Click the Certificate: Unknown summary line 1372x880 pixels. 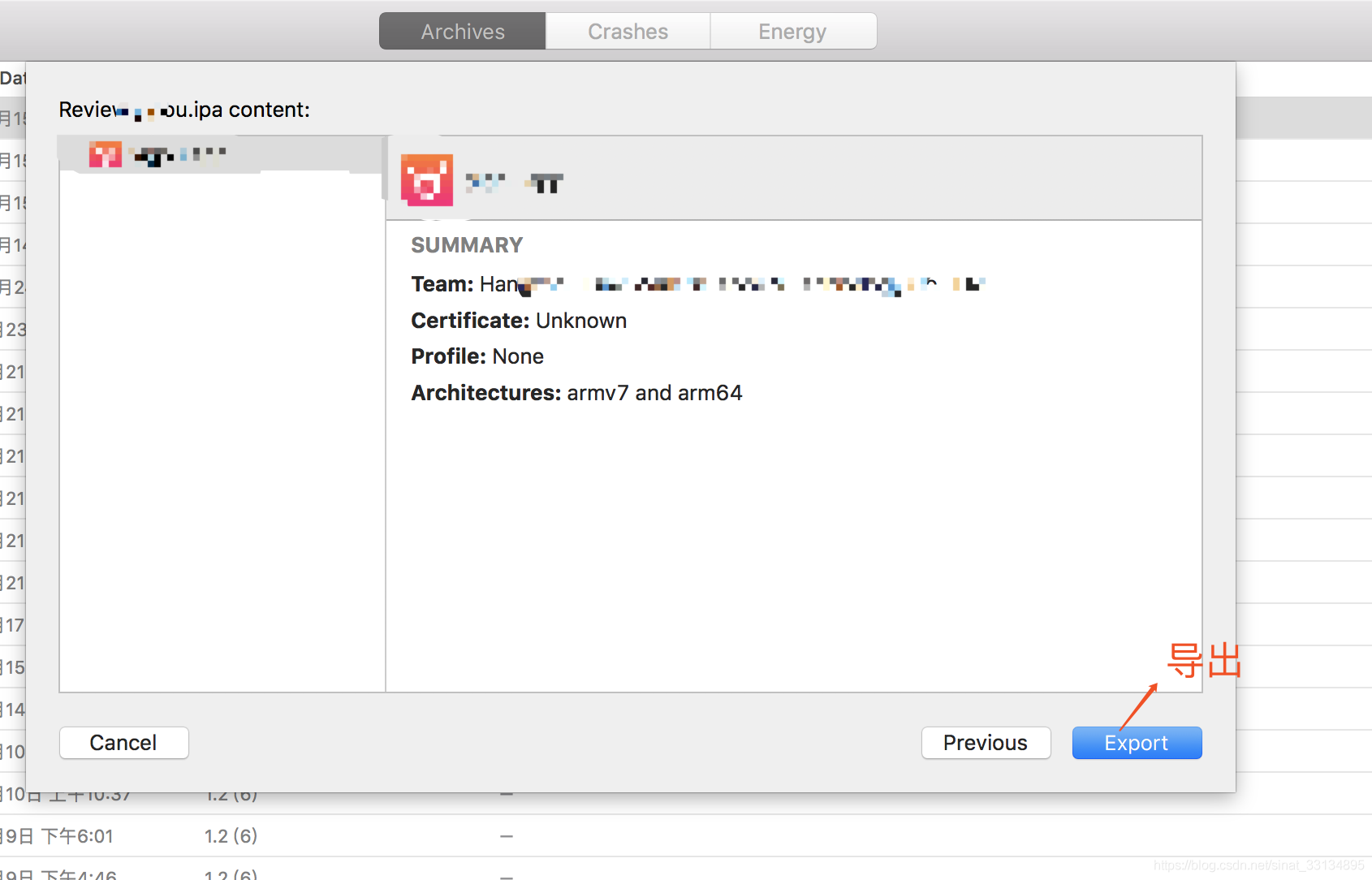click(519, 321)
